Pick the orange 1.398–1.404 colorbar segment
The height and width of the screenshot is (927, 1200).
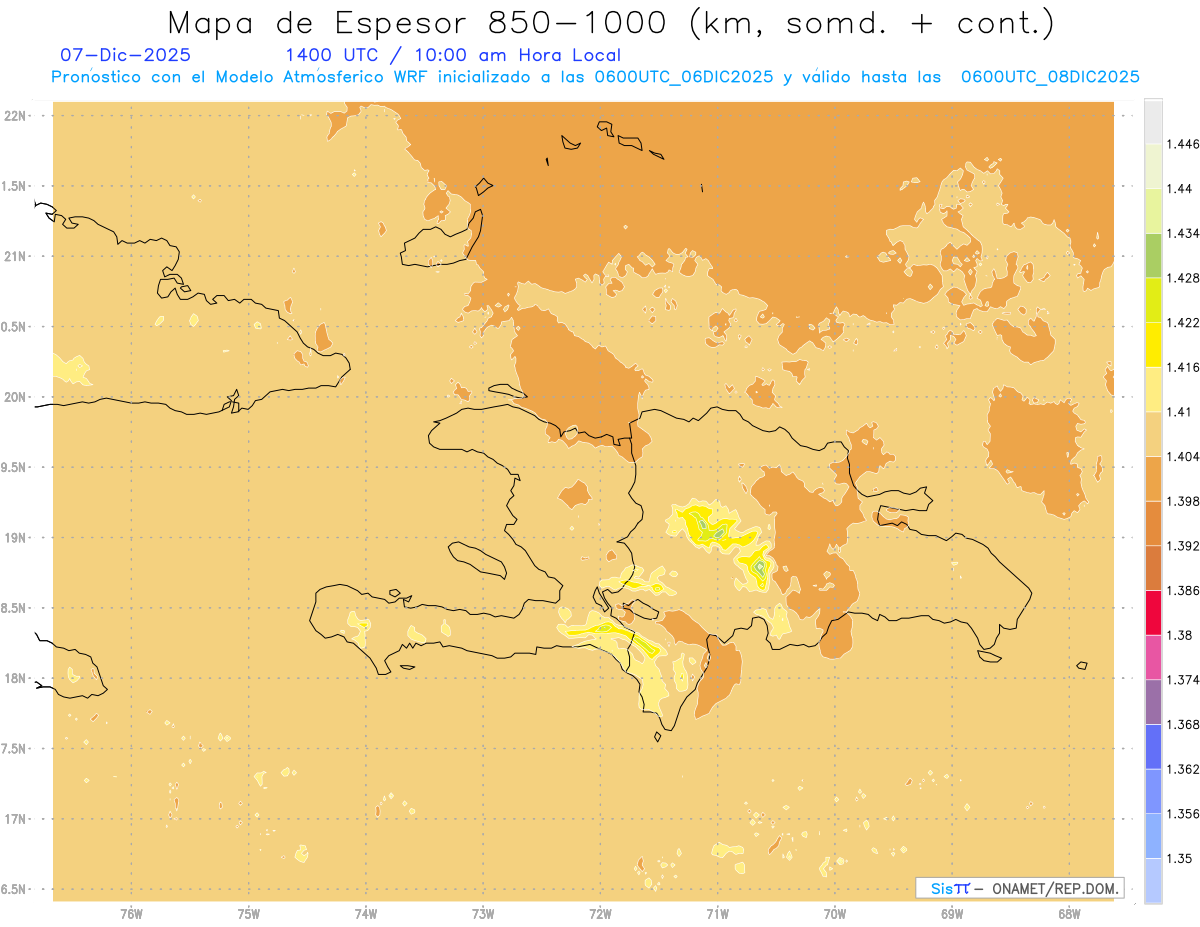click(x=1153, y=478)
